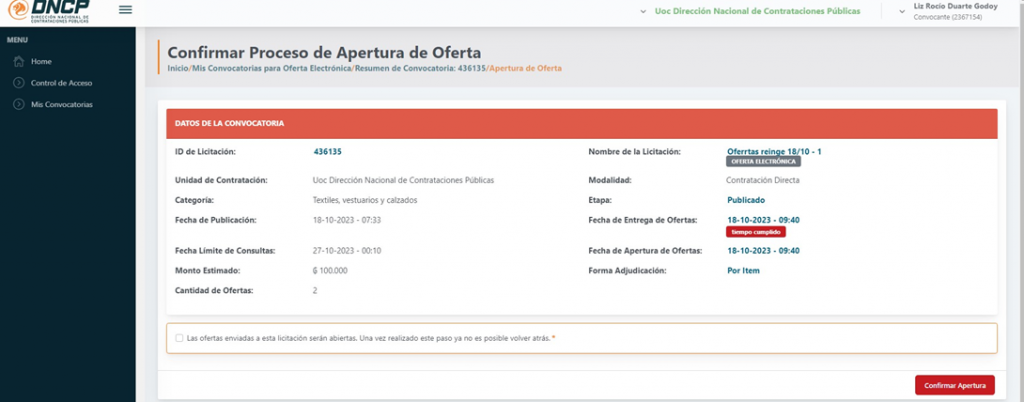Click the OFERTA ELECTRÓNICA badge
Viewport: 1024px width, 402px height.
pos(763,161)
